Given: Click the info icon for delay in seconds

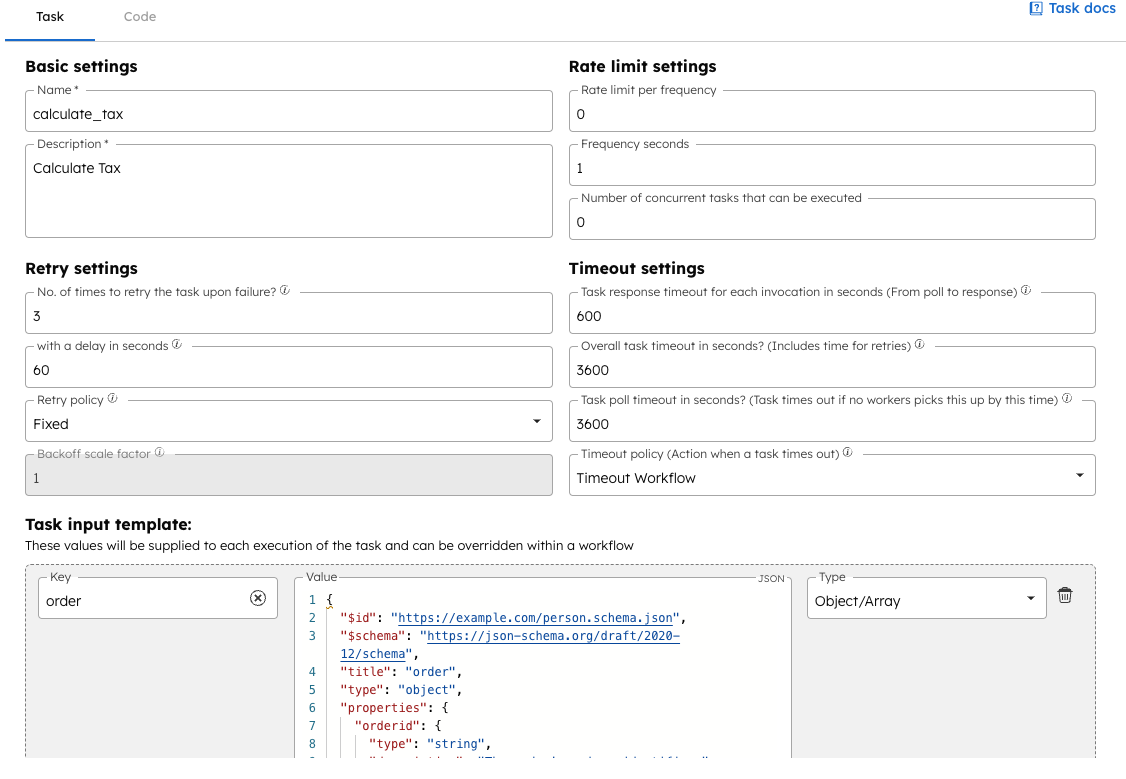Looking at the screenshot, I should click(x=177, y=343).
